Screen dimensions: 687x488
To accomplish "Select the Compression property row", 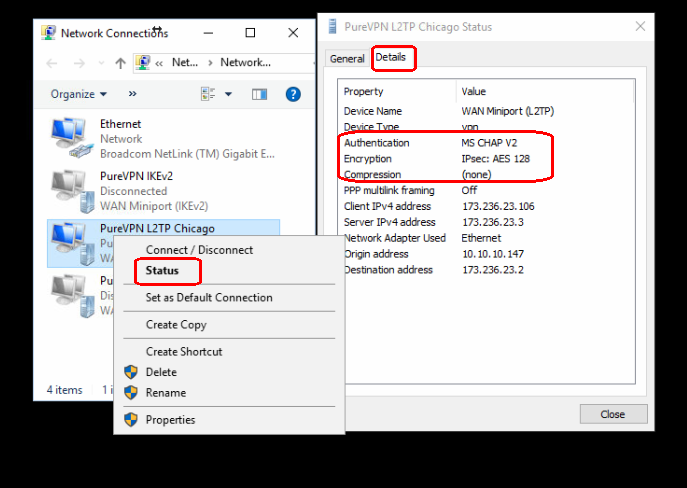I will tap(486, 174).
